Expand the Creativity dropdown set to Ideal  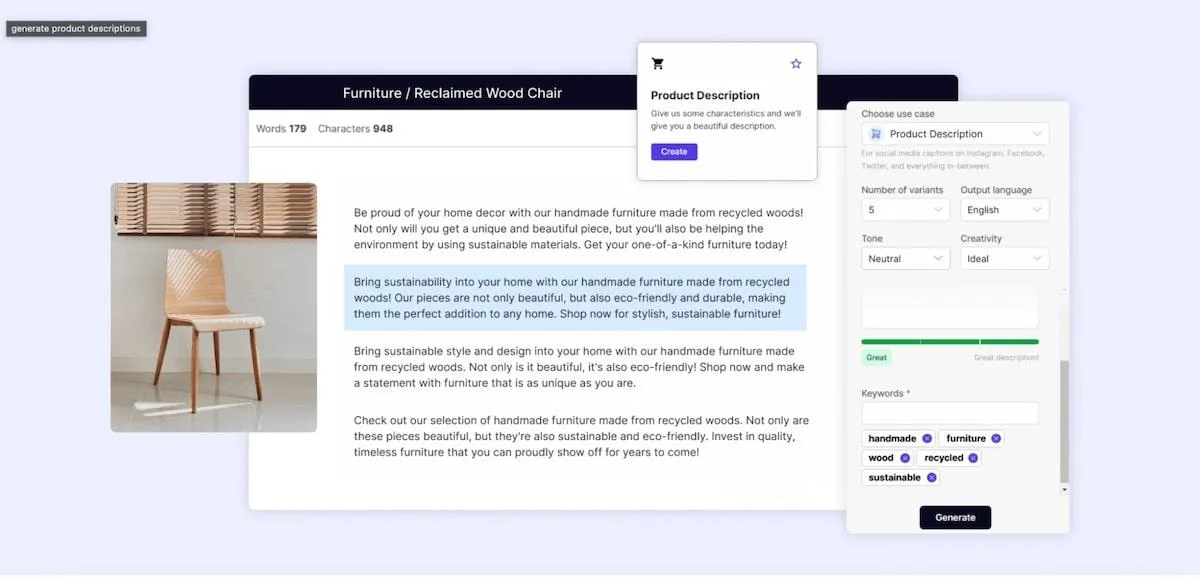point(1004,259)
